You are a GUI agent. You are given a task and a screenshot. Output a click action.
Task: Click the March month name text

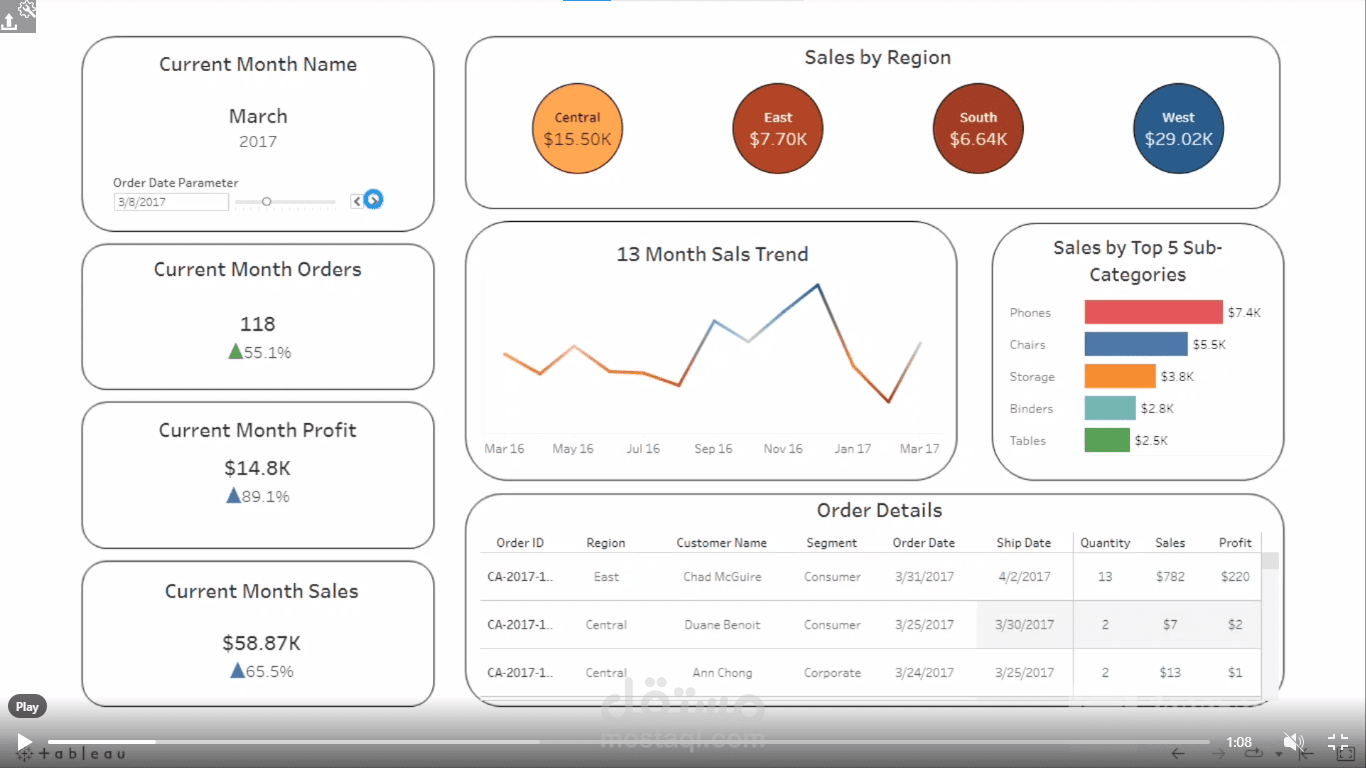(x=258, y=116)
